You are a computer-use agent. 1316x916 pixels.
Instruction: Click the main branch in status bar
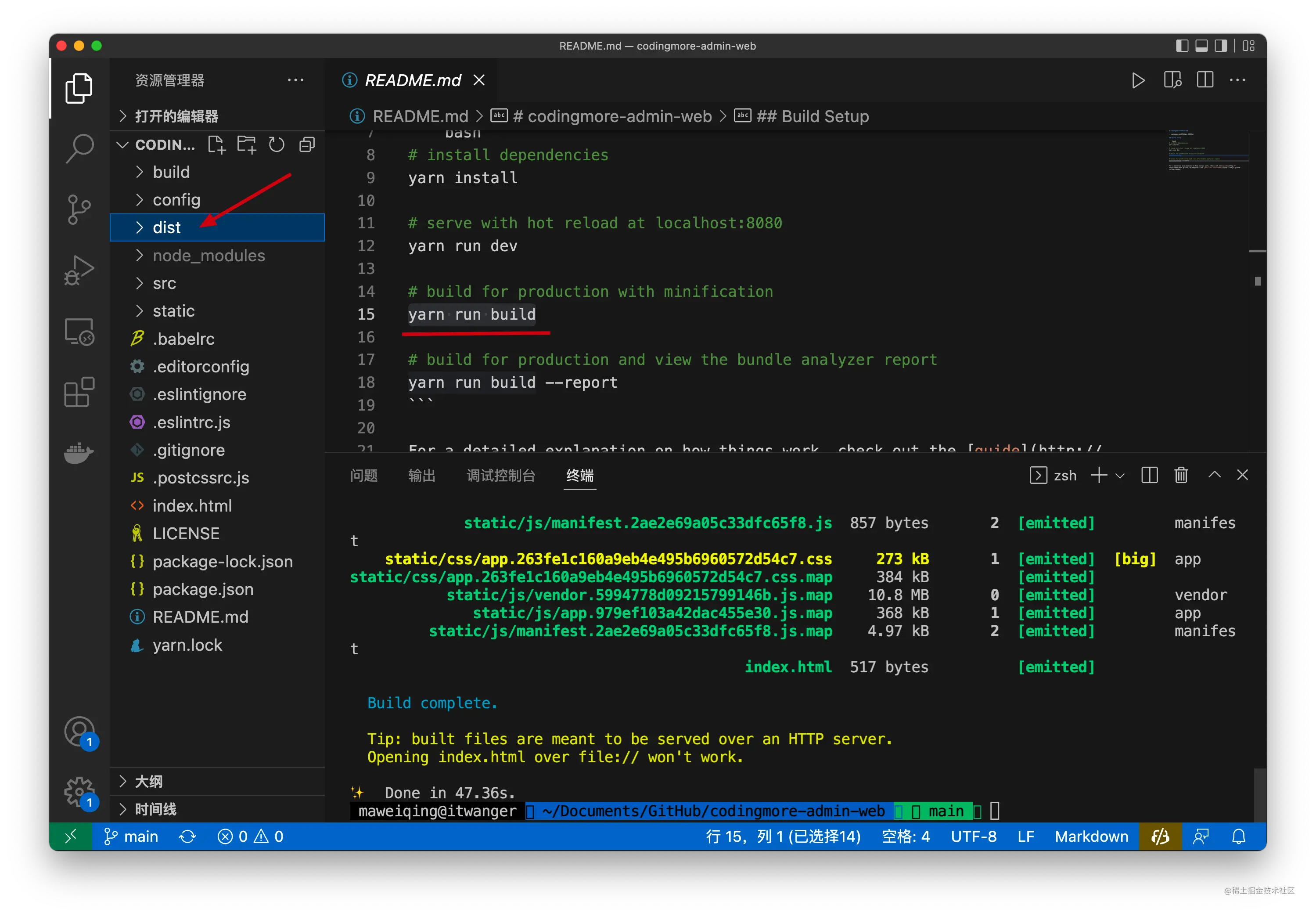point(132,837)
